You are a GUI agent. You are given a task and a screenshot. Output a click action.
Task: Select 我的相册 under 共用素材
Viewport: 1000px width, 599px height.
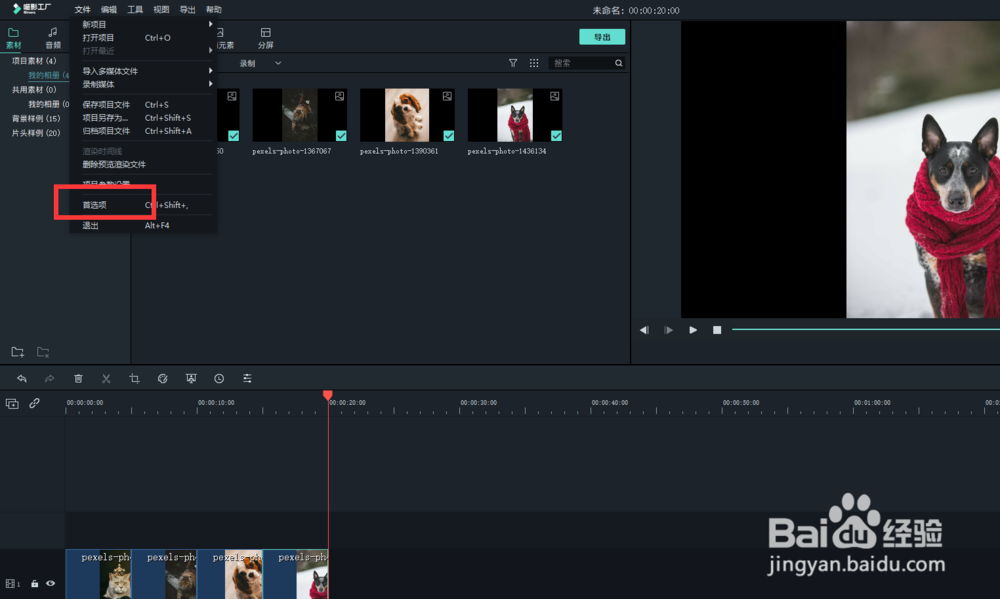point(48,104)
